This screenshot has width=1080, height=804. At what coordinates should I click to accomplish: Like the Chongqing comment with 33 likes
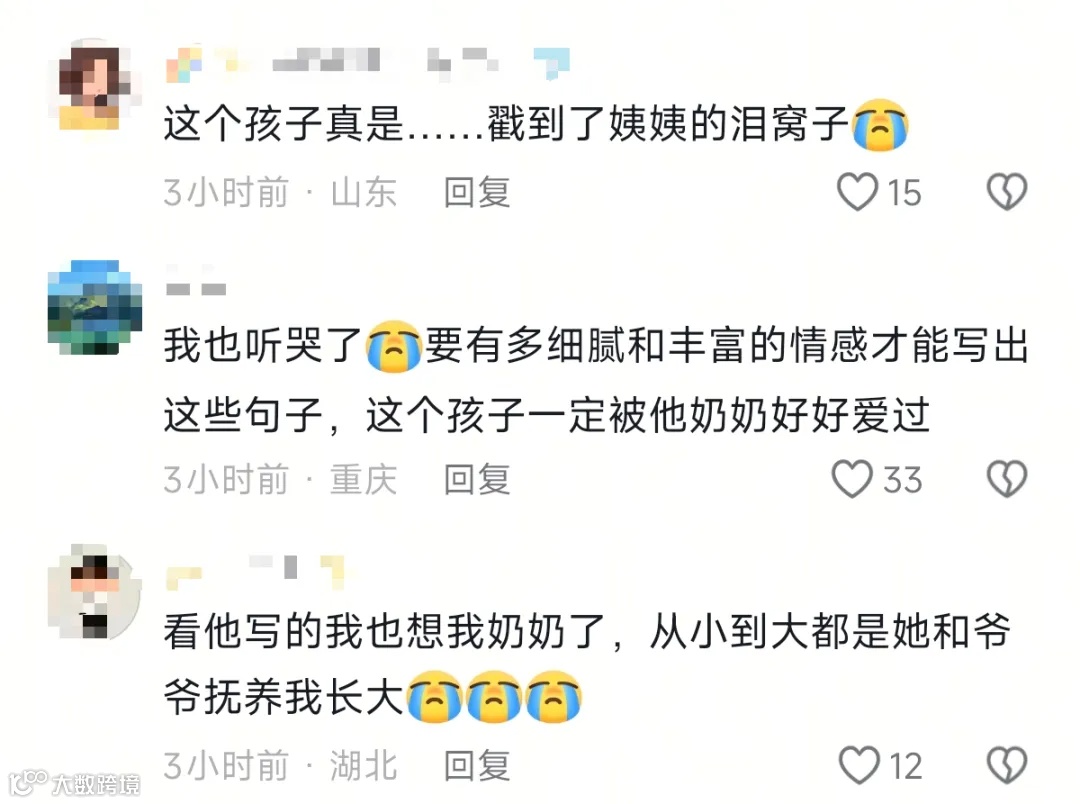tap(853, 479)
